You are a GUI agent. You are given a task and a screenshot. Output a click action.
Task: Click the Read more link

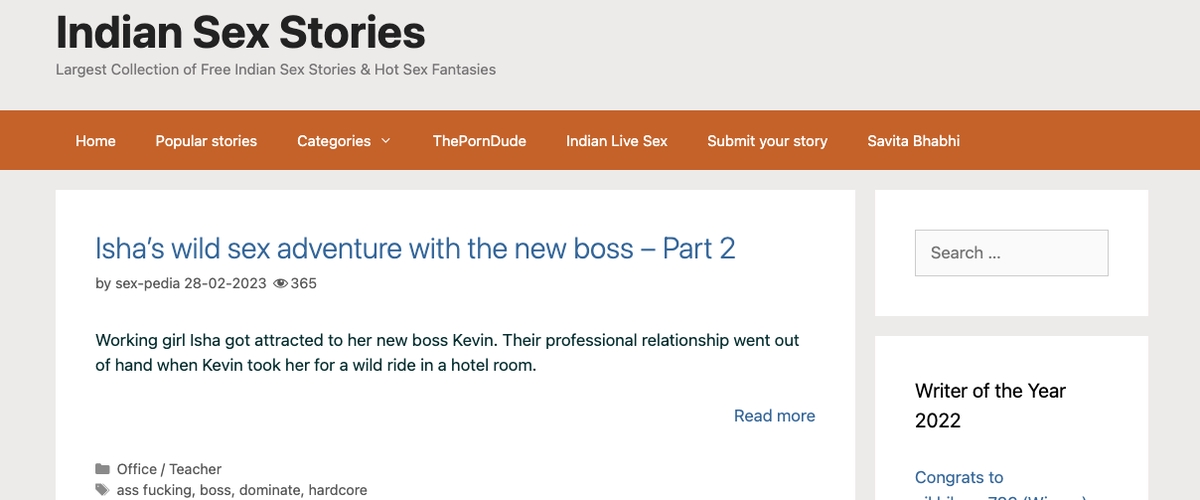click(774, 416)
